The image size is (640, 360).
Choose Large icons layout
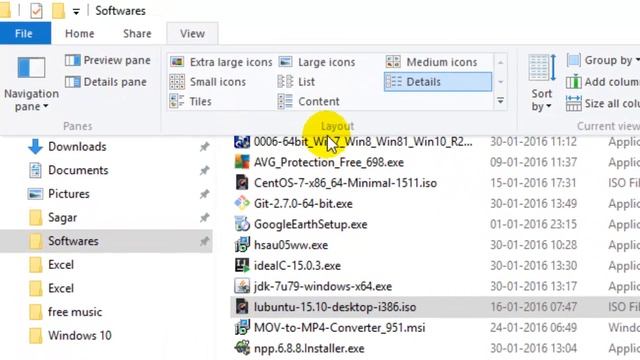[317, 62]
